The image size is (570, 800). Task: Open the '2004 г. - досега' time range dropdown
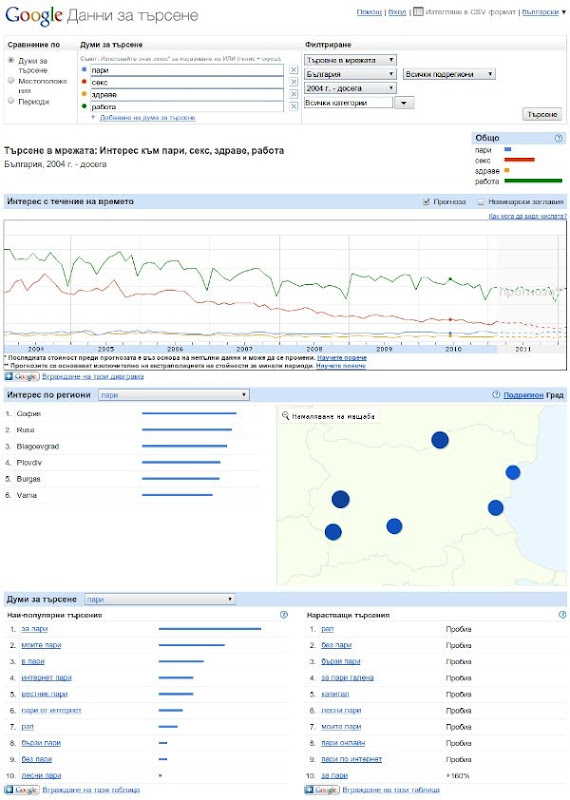(x=350, y=88)
